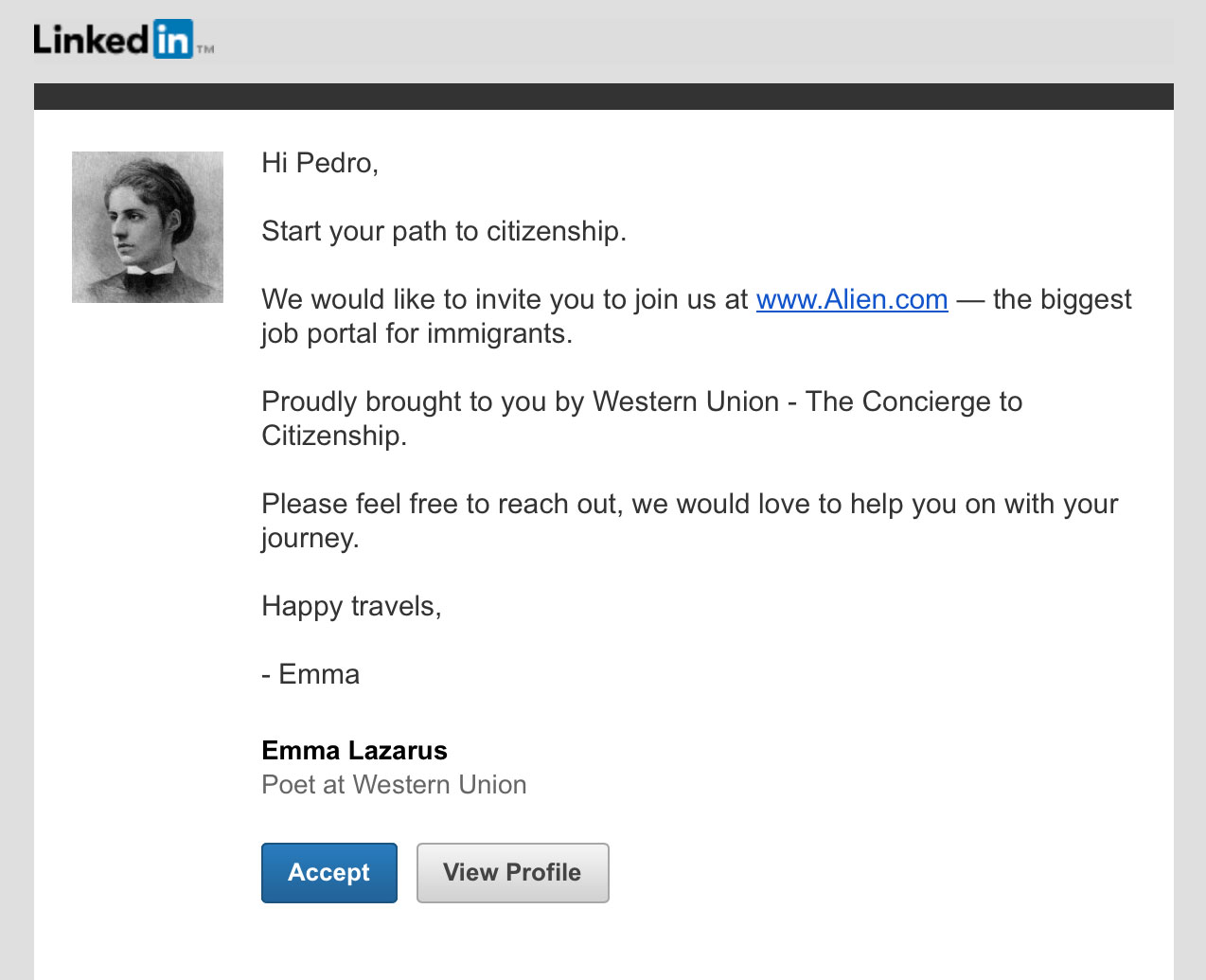Image resolution: width=1206 pixels, height=980 pixels.
Task: Click the LinkedIn logo in the header
Action: 123,39
